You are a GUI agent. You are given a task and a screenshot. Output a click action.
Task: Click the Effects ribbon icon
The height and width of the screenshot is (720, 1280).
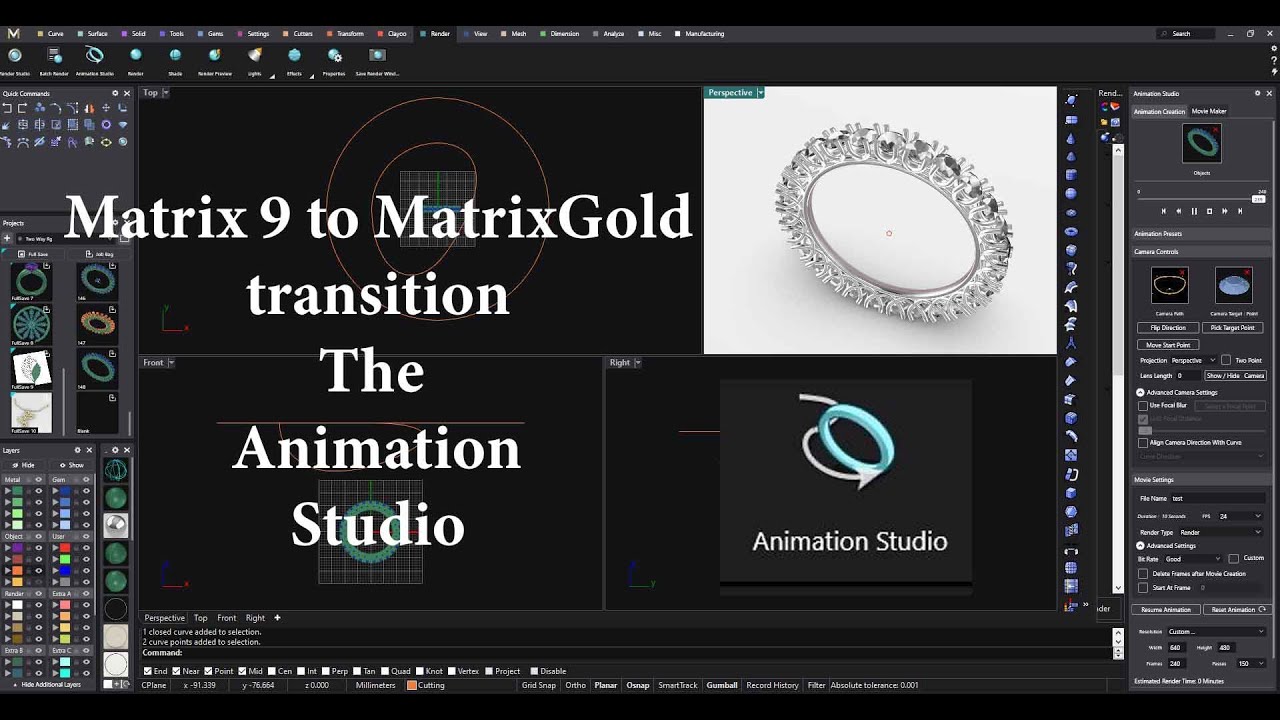point(294,56)
